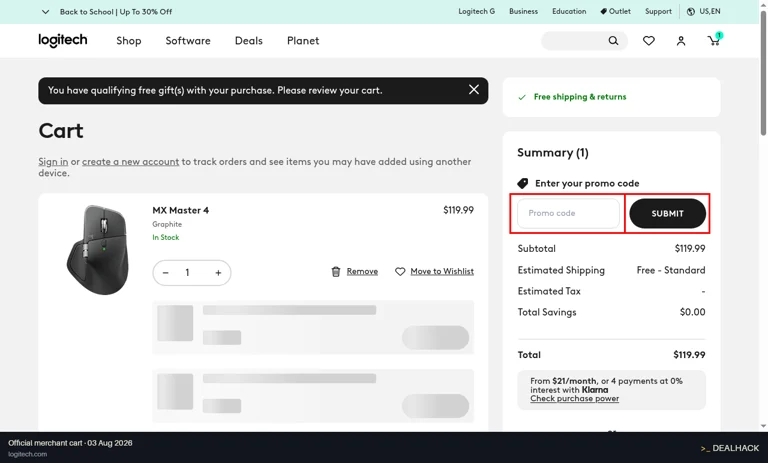Open the Software menu
The height and width of the screenshot is (463, 768).
coord(188,41)
